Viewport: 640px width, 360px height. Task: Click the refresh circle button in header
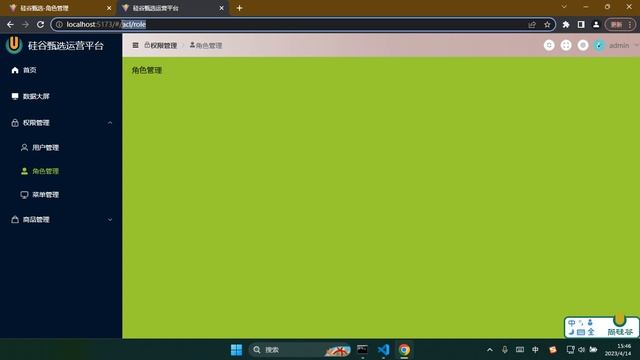click(x=549, y=45)
